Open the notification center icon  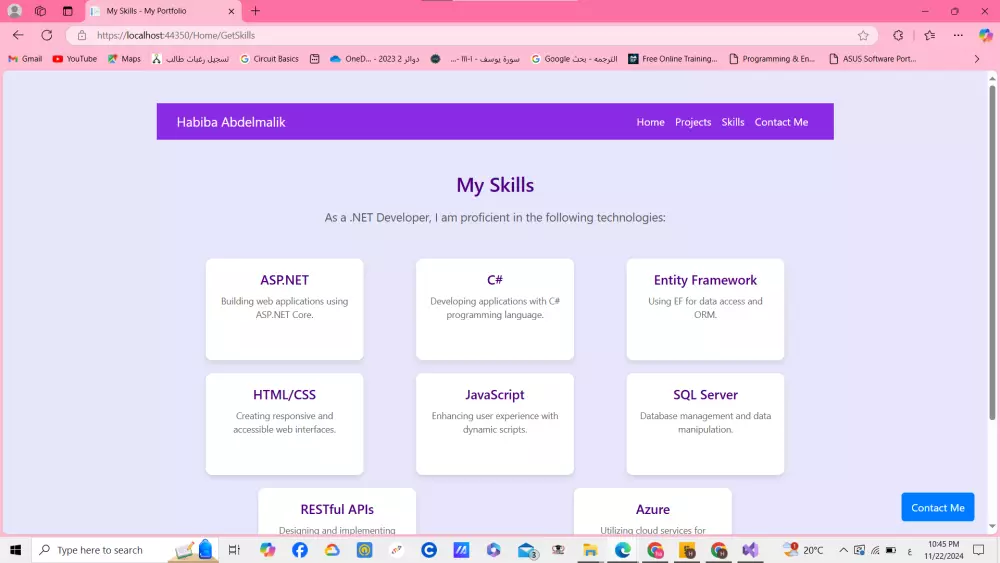[979, 550]
